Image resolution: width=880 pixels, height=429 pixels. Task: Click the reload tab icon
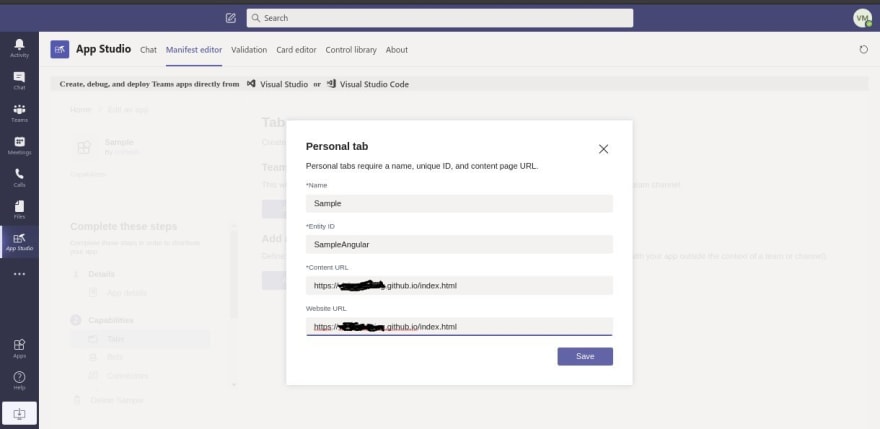click(864, 49)
